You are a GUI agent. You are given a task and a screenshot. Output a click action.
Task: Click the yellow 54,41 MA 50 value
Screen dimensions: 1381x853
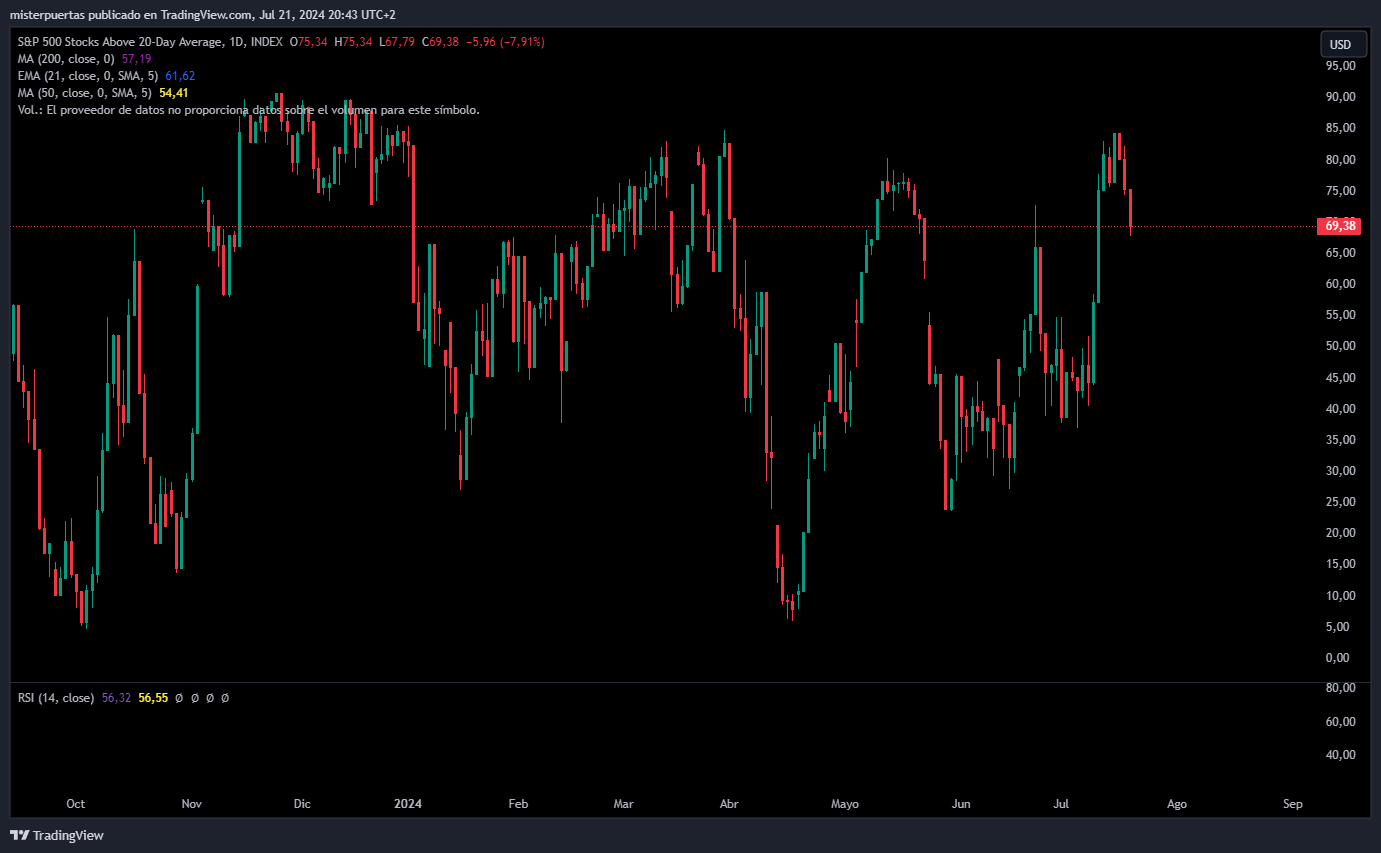[x=174, y=93]
